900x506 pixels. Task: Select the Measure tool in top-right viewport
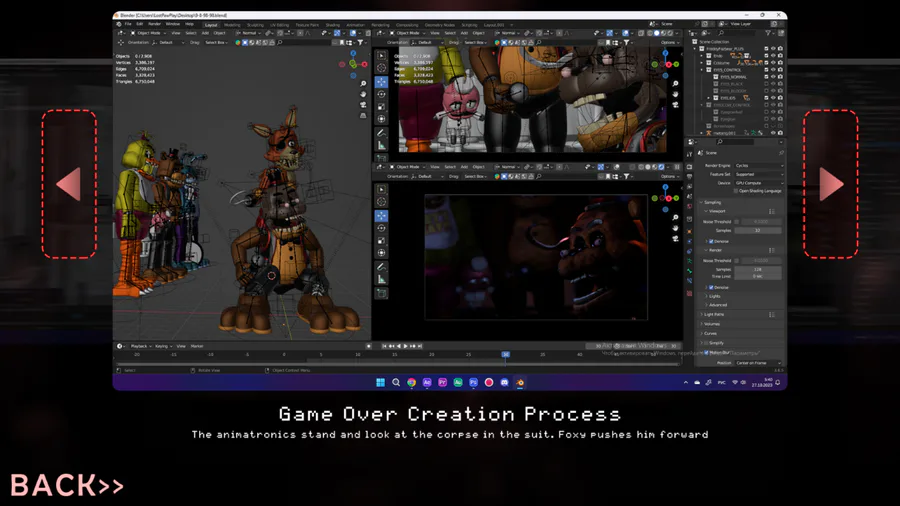381,146
